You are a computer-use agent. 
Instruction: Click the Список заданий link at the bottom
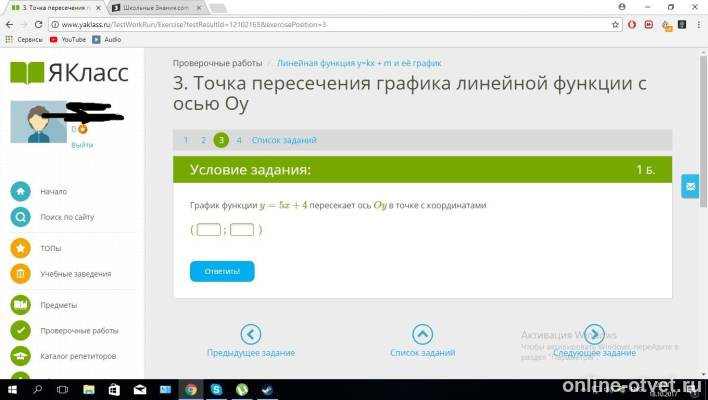[x=423, y=353]
